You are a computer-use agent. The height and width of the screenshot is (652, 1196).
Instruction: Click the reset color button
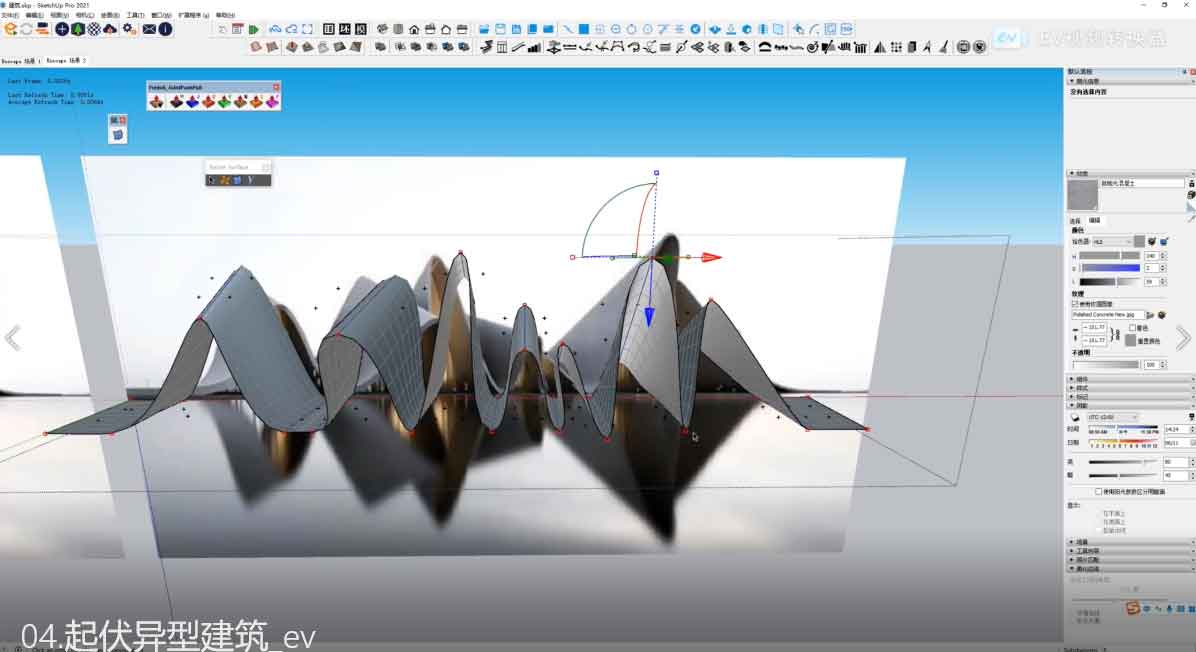click(x=1132, y=340)
